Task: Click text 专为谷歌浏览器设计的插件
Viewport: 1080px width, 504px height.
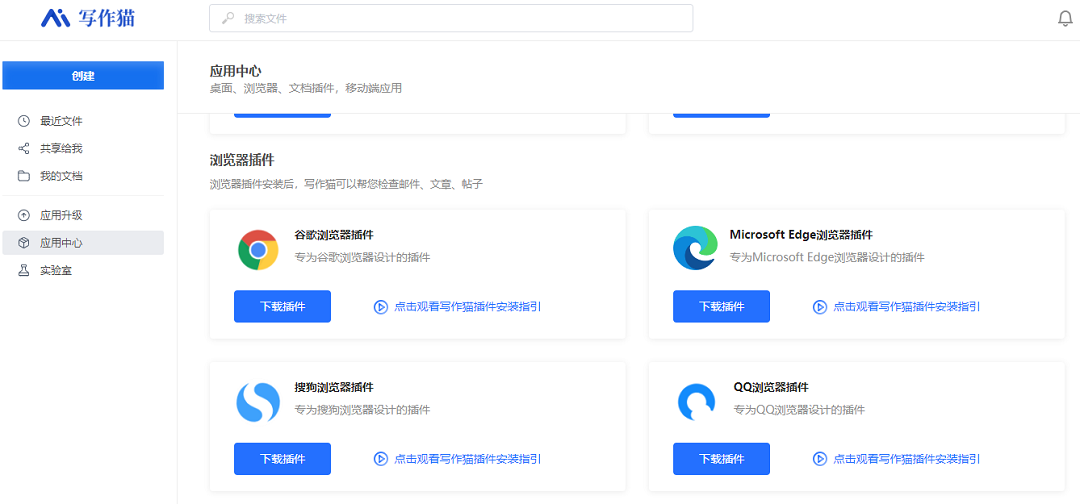Action: click(x=362, y=258)
